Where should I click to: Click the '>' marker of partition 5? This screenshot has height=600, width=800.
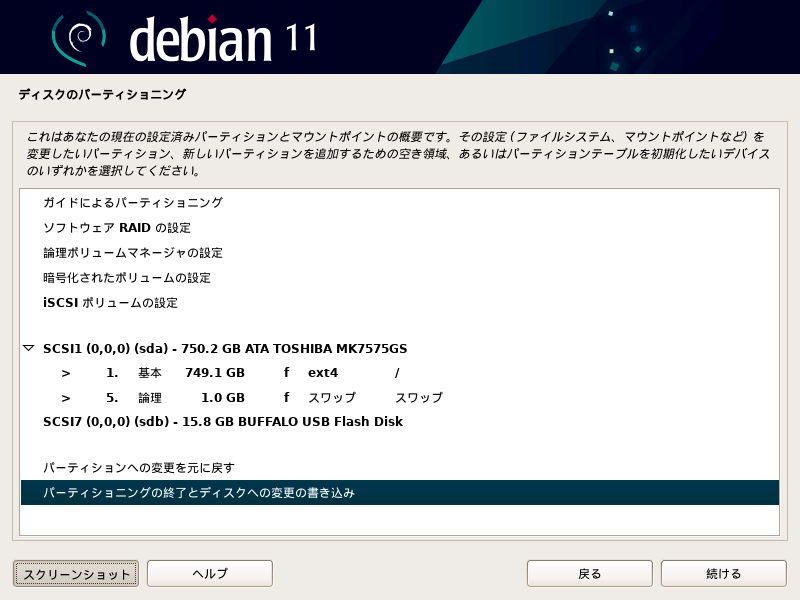point(66,398)
